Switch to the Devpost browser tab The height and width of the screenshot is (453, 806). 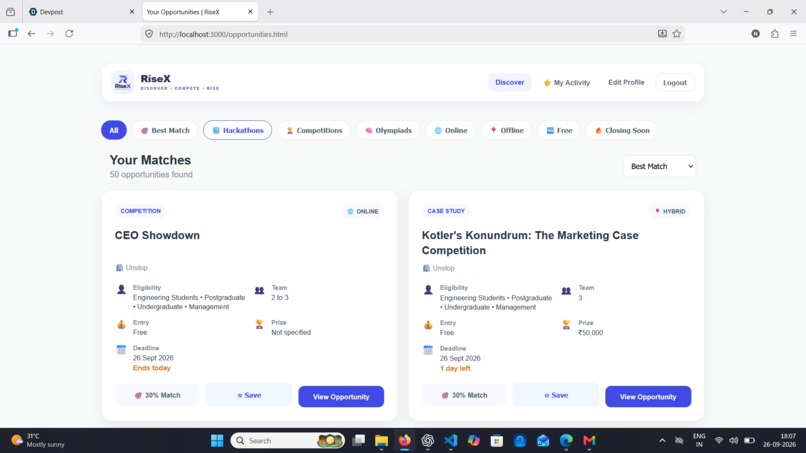pyautogui.click(x=81, y=11)
